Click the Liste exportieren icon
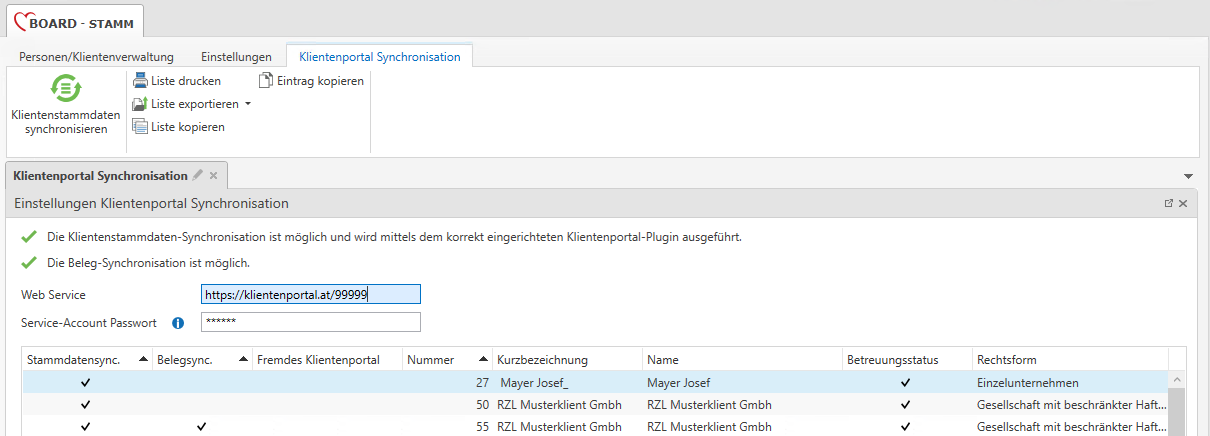This screenshot has height=436, width=1210. point(140,104)
